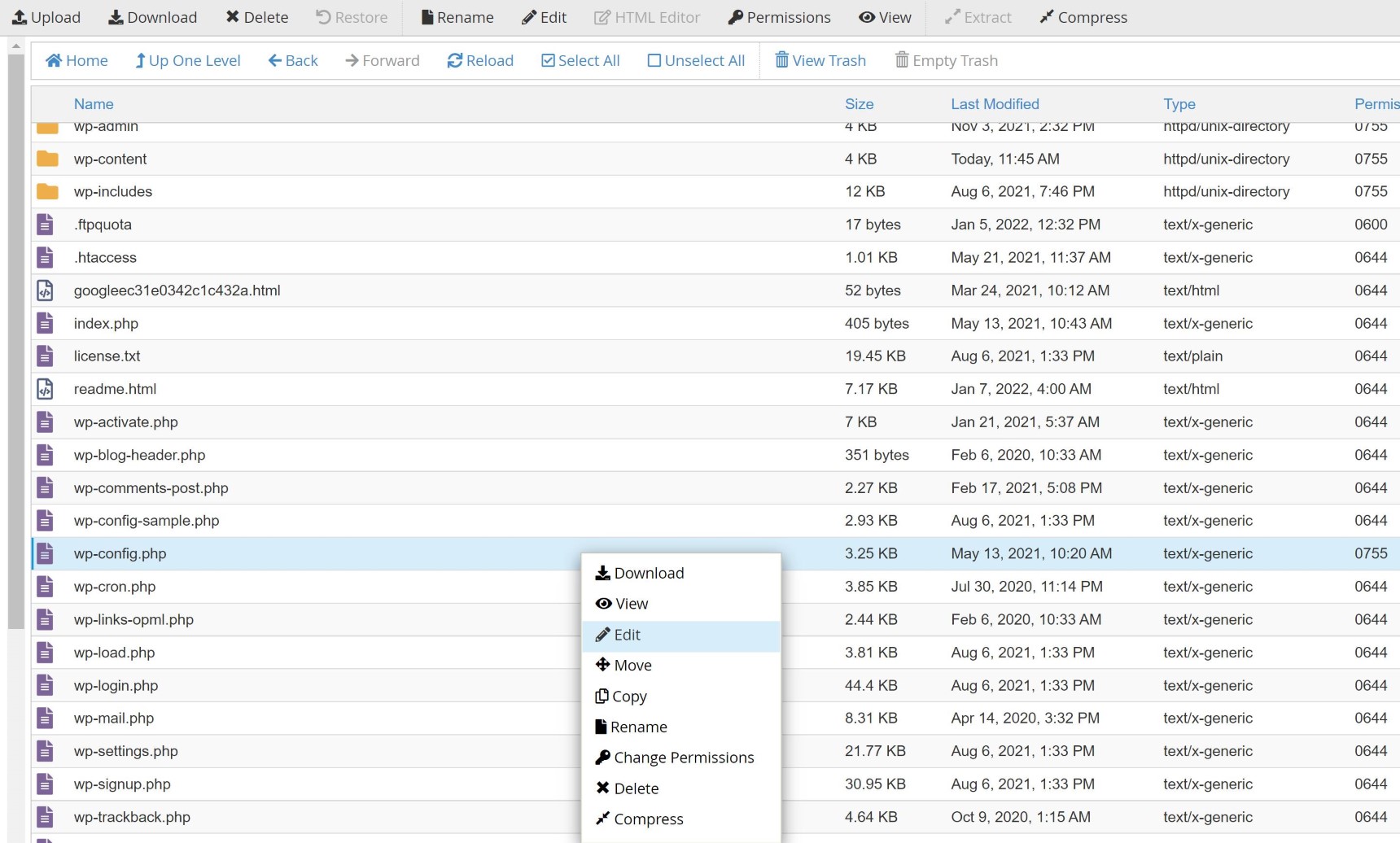1400x843 pixels.
Task: Click the wp-blog-header.php file icon
Action: pos(45,455)
